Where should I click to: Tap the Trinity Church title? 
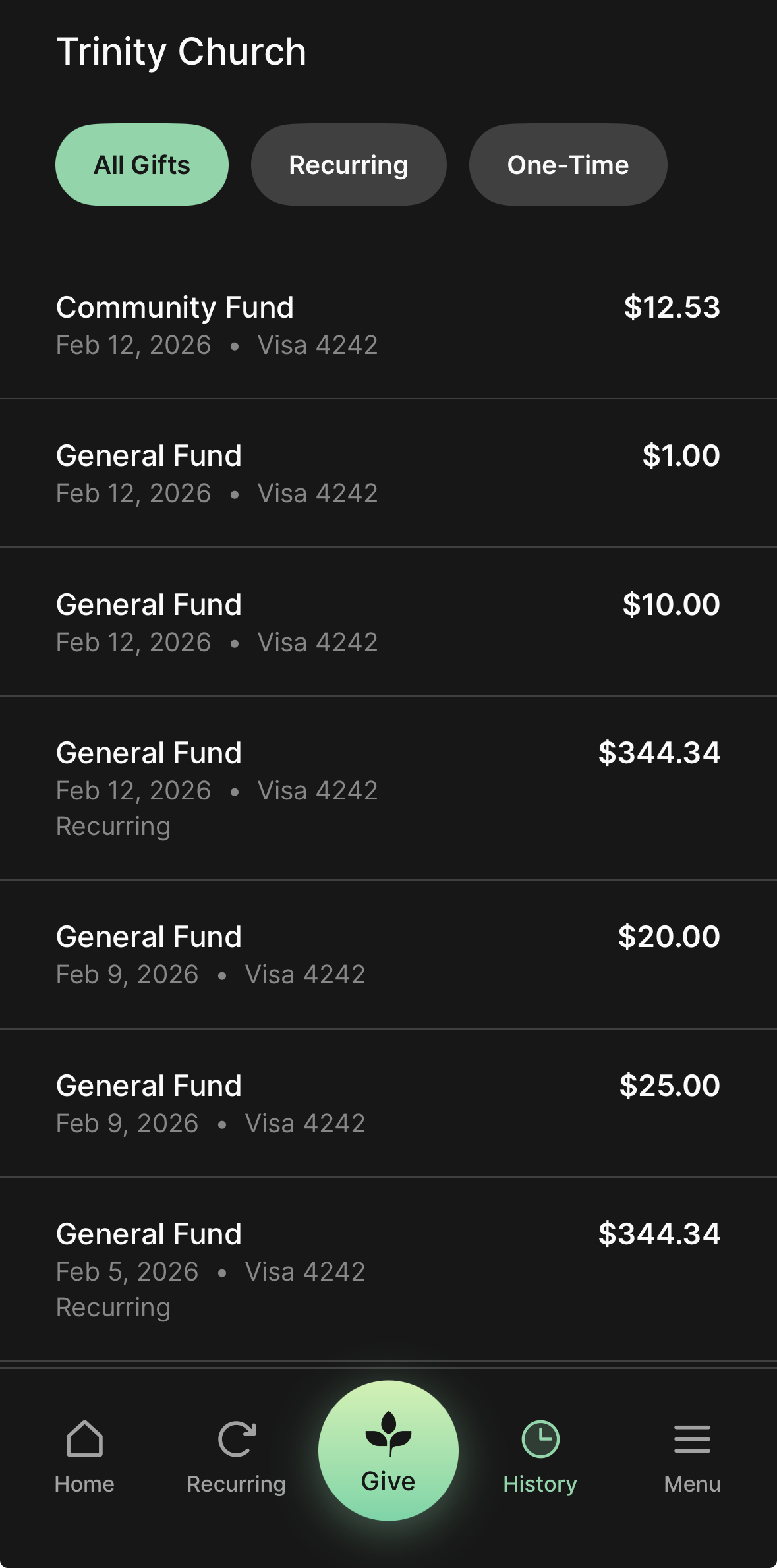click(x=181, y=51)
